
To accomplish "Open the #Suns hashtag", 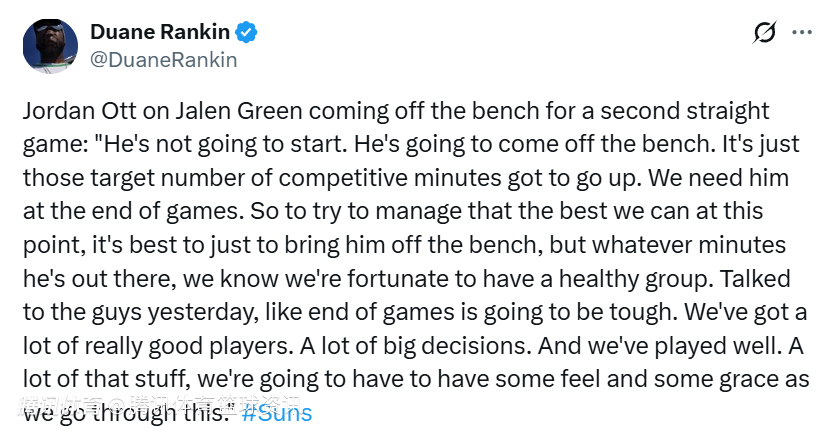I will (277, 412).
